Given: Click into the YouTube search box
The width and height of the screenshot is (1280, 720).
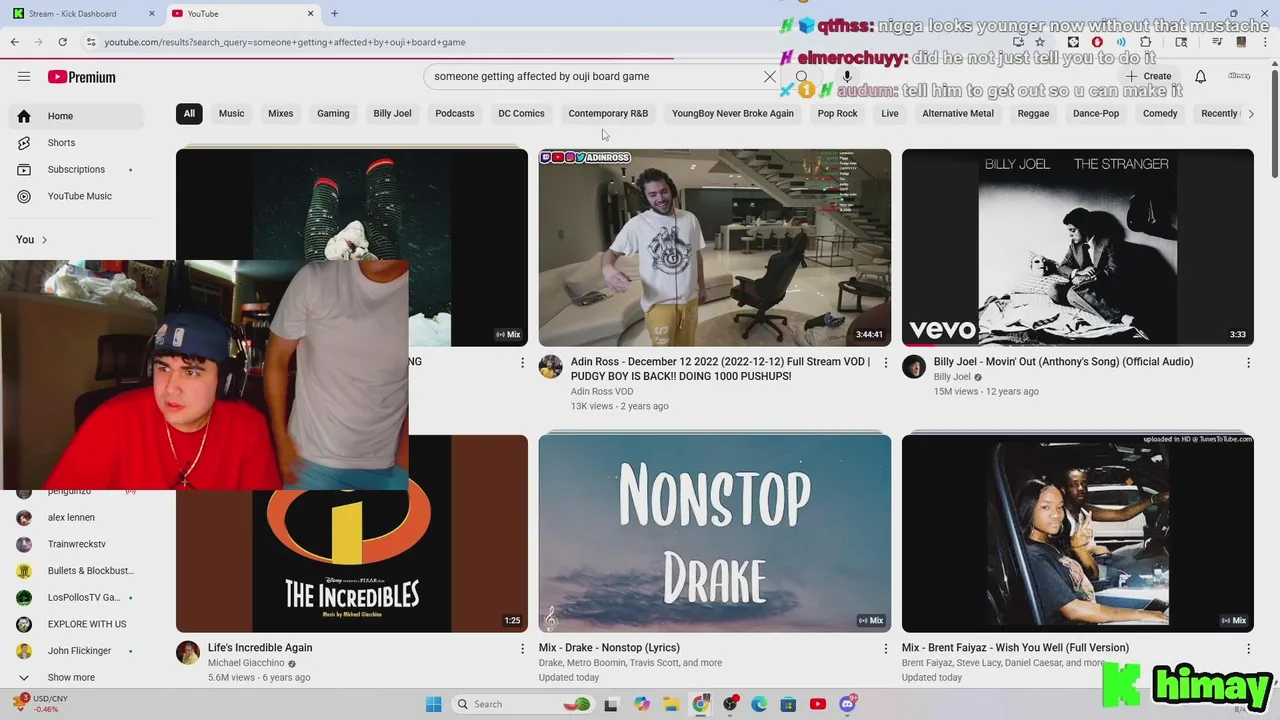Looking at the screenshot, I should [595, 76].
